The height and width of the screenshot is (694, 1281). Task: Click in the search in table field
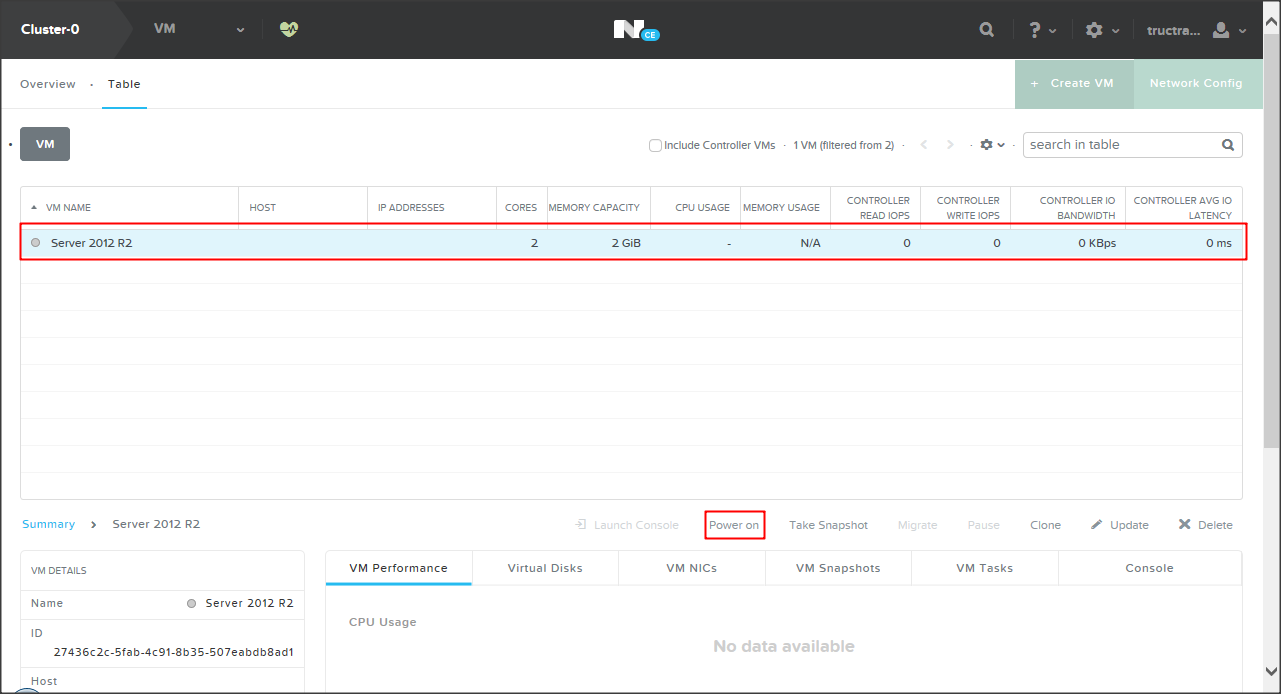tap(1120, 145)
